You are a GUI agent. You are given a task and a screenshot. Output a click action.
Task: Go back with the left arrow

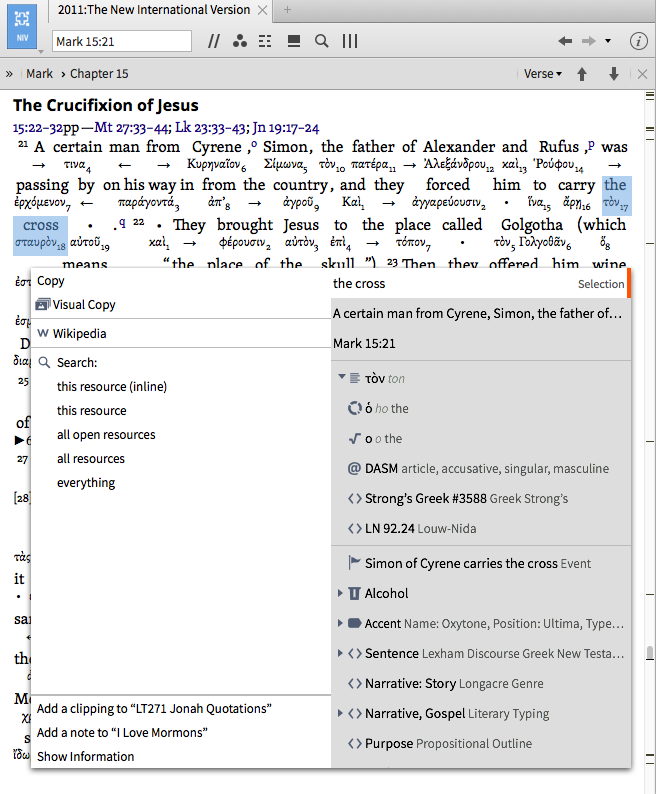pyautogui.click(x=565, y=41)
